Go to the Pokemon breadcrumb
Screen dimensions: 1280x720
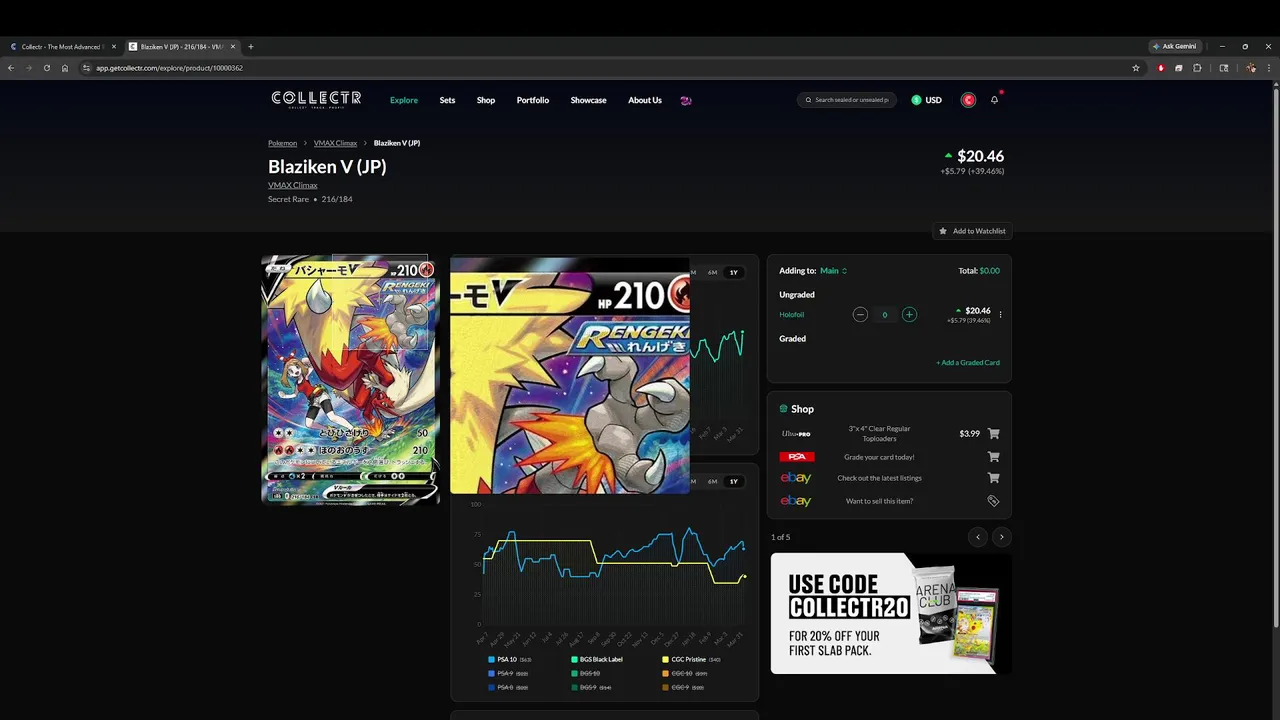pos(282,143)
